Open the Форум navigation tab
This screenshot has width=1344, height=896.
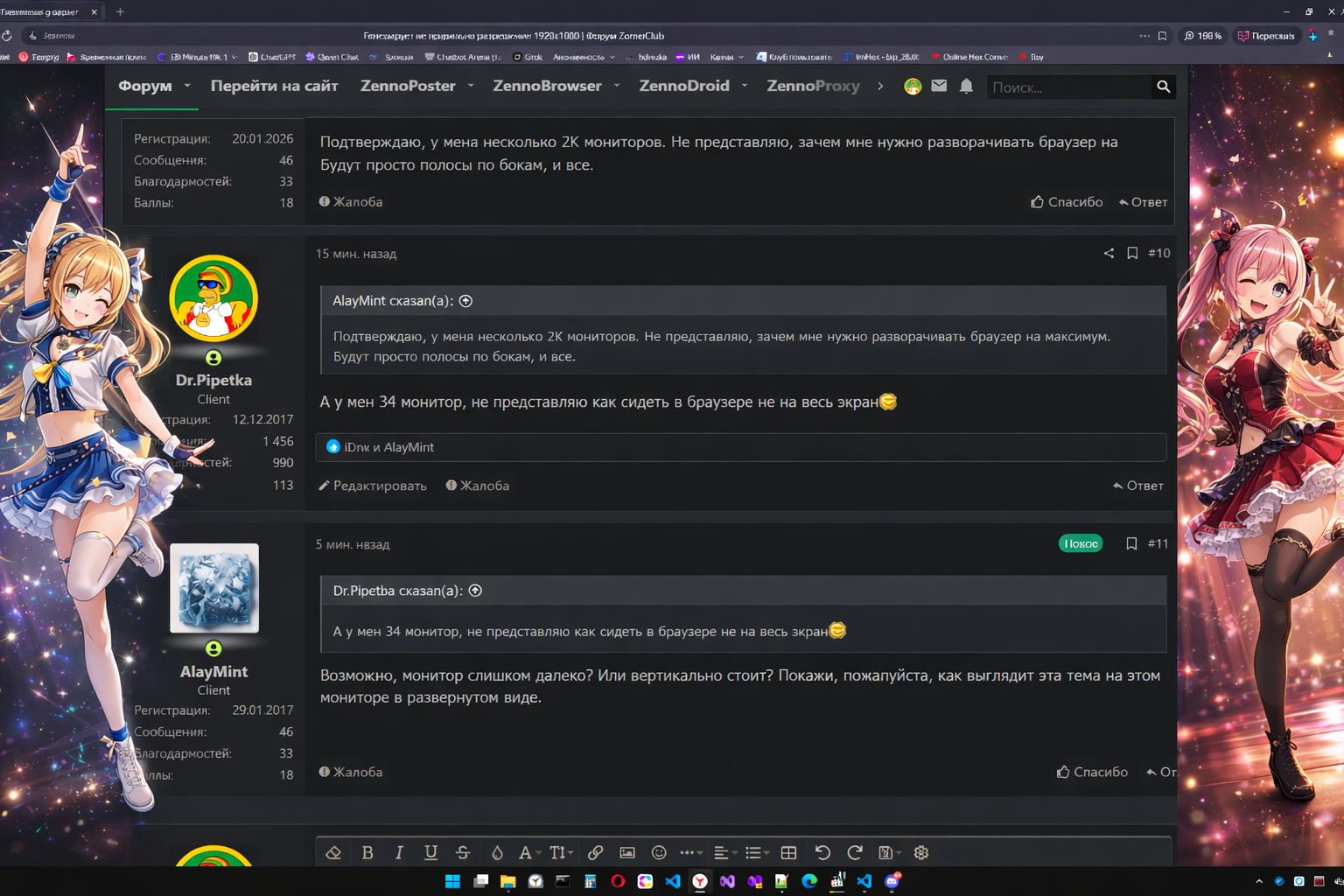(x=145, y=86)
